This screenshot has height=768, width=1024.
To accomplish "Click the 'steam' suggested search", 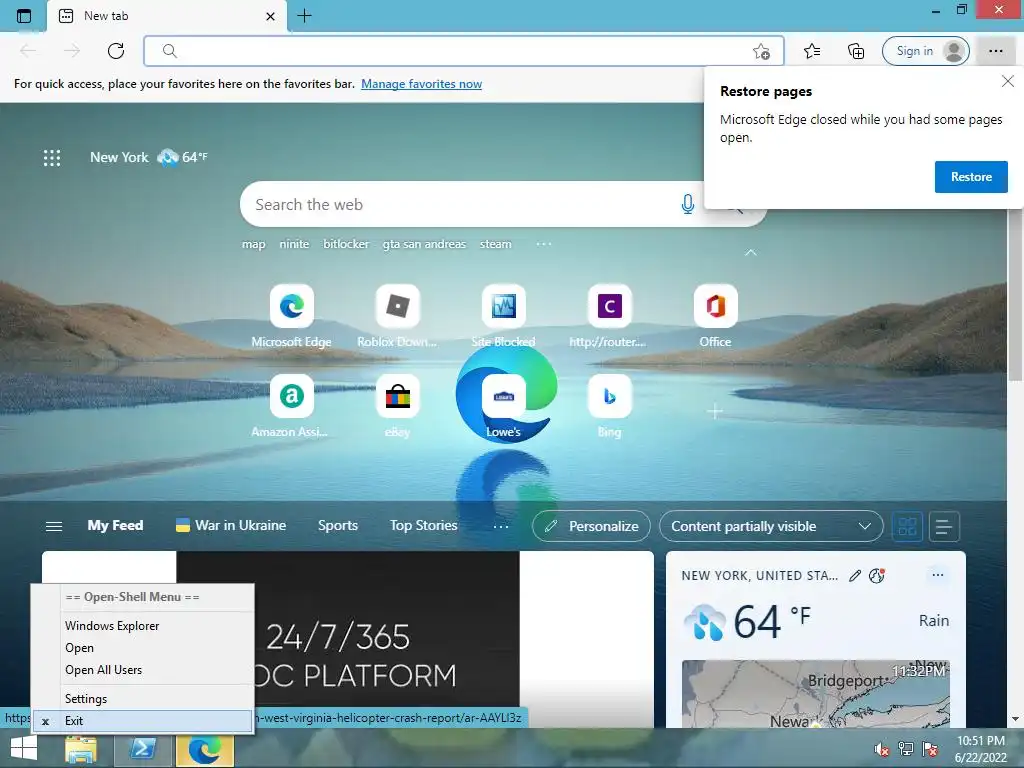I will pos(496,244).
